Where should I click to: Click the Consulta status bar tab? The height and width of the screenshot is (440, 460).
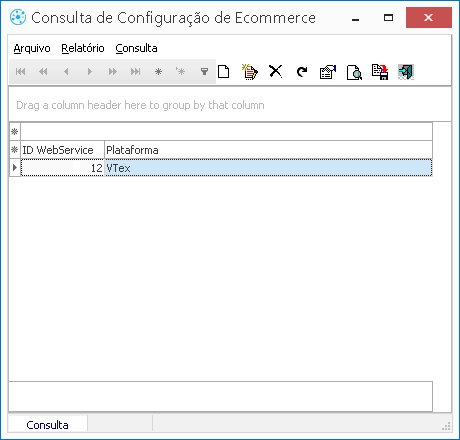pyautogui.click(x=47, y=425)
